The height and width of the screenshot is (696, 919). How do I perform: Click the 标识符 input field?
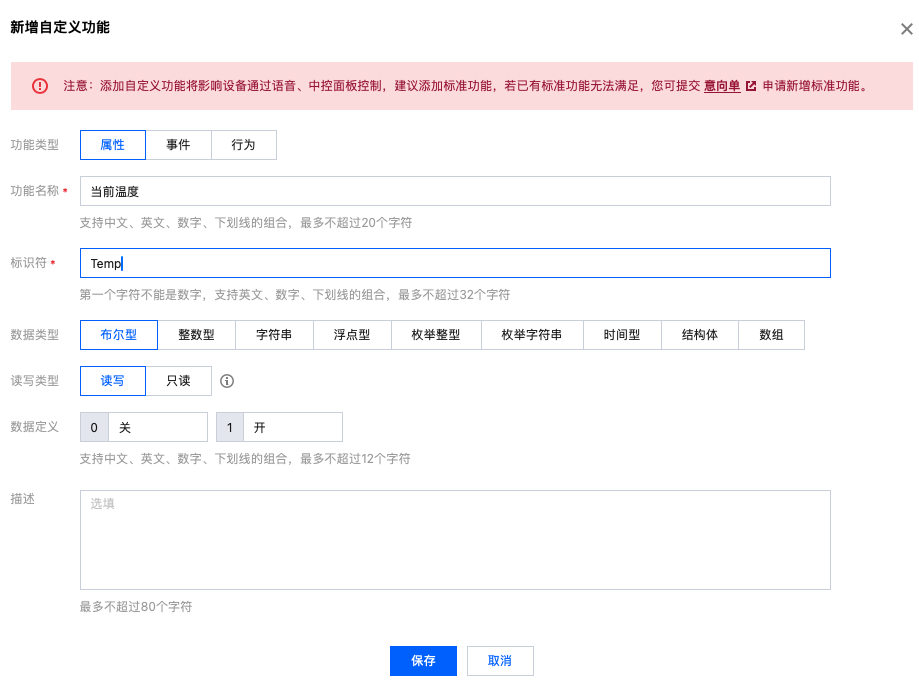click(455, 263)
